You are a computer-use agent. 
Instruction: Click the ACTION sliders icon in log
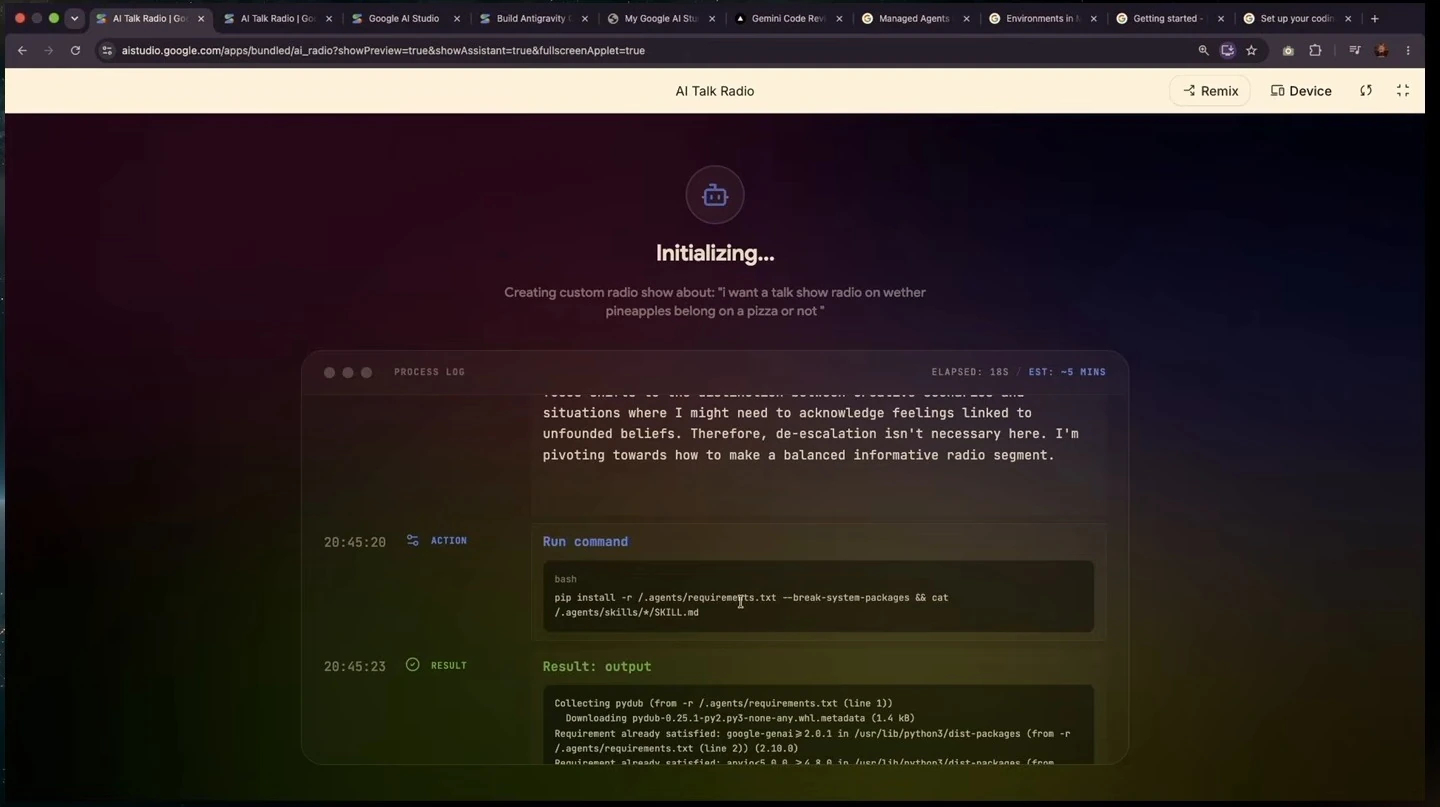click(412, 541)
